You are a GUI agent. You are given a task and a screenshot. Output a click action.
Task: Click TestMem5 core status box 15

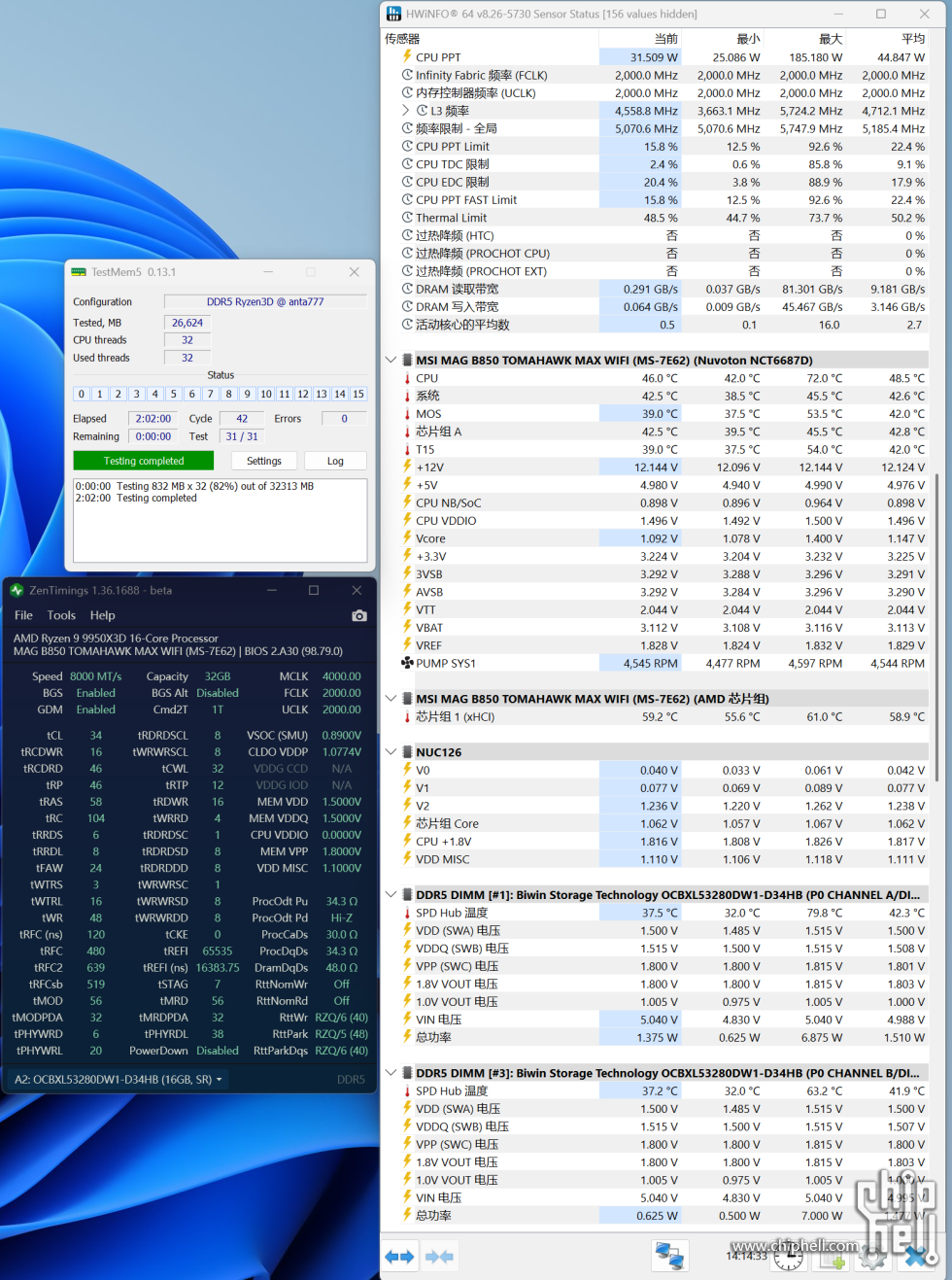point(358,394)
